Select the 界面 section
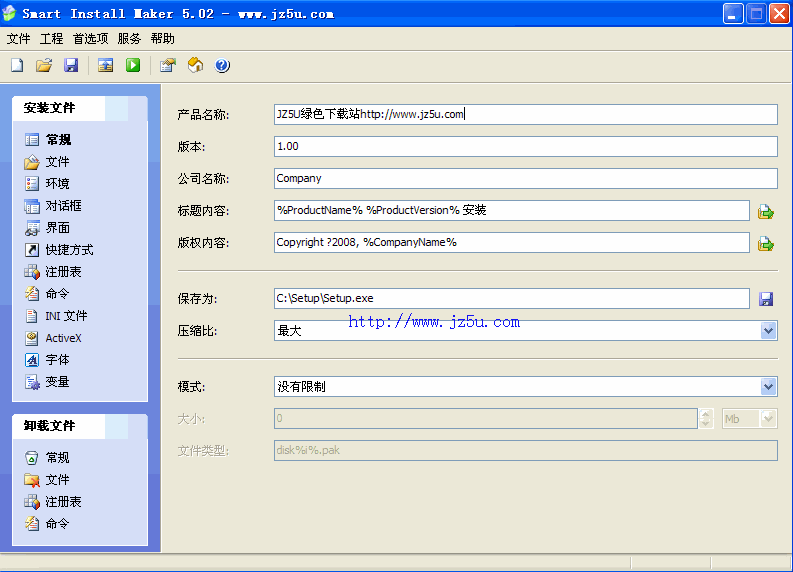Viewport: 793px width, 572px height. pos(47,228)
